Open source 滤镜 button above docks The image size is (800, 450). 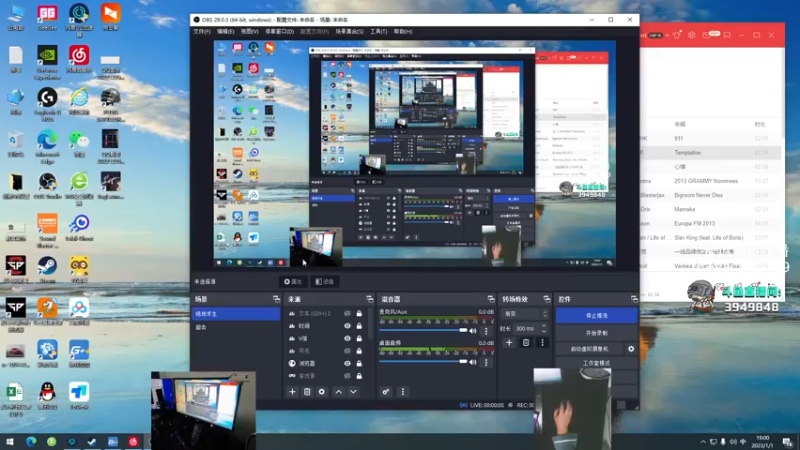point(324,282)
